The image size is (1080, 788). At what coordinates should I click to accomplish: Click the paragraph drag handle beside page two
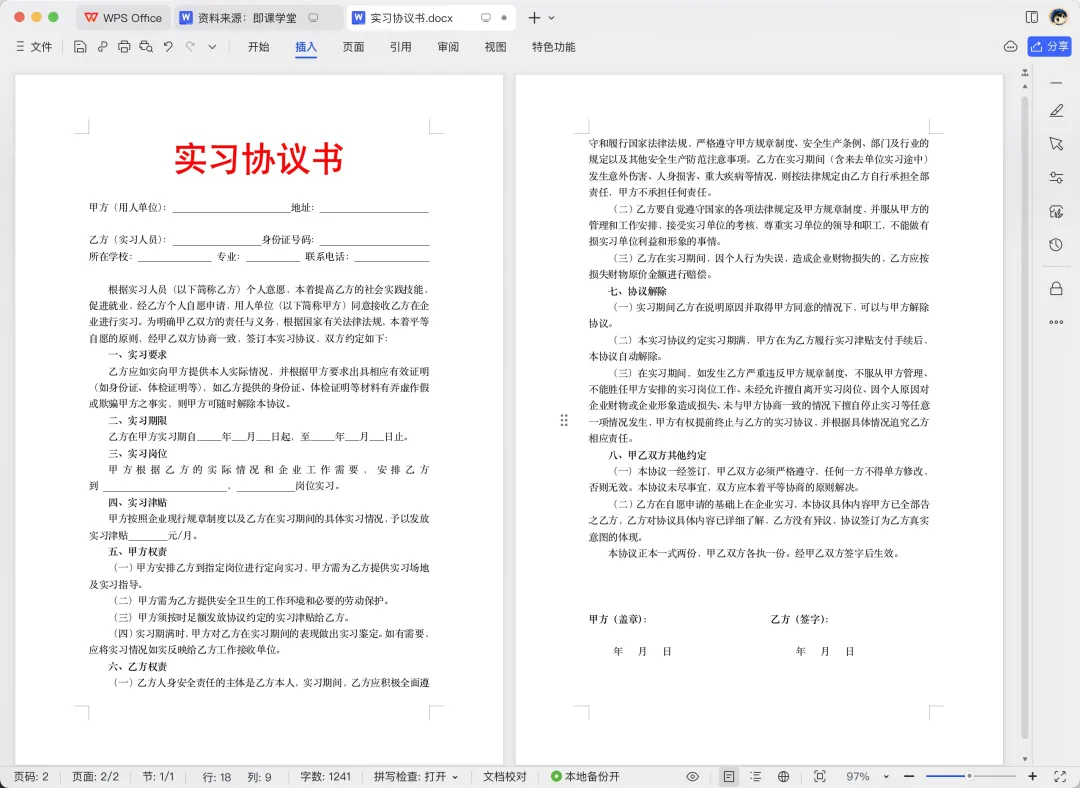[564, 420]
